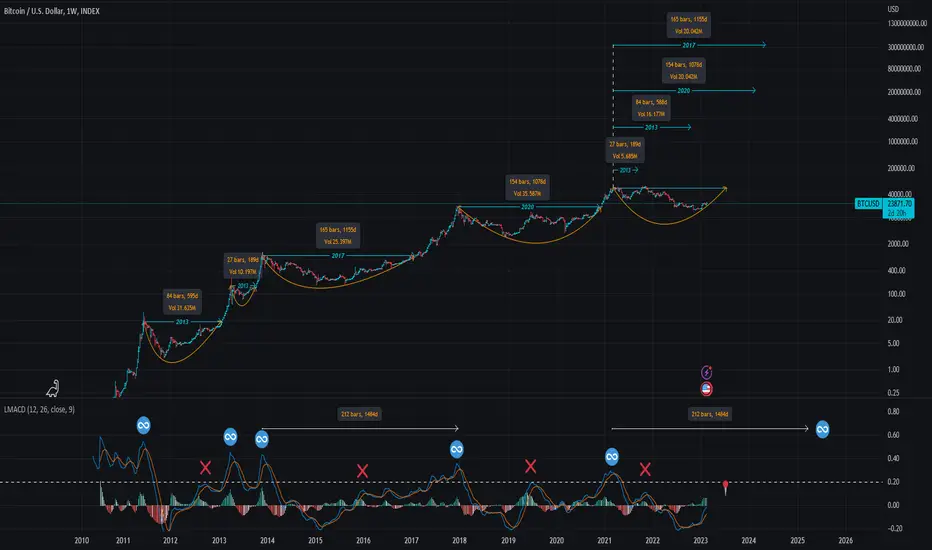Select the 2020 label on the 2018–2020 price range line
Screen dimensions: 932x550
click(x=528, y=207)
